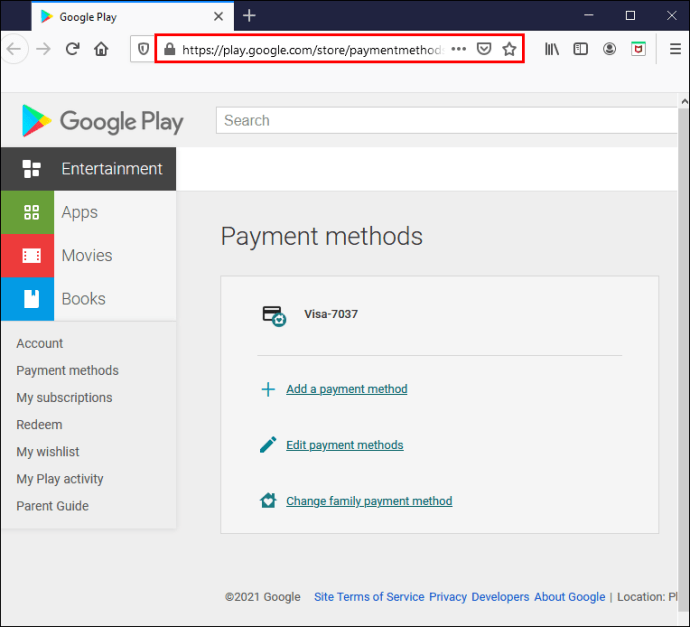This screenshot has height=627, width=690.
Task: Open a new browser tab
Action: coord(249,16)
